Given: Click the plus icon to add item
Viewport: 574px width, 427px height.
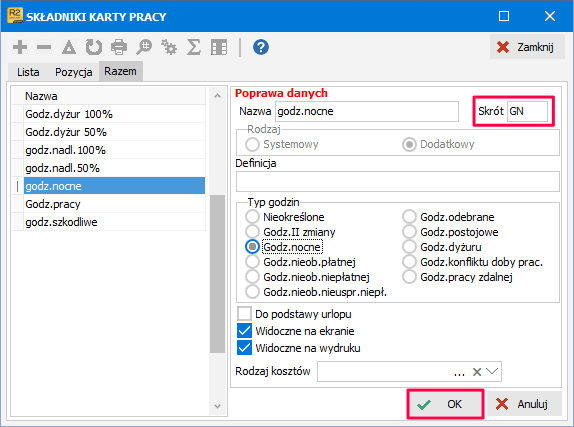Looking at the screenshot, I should pyautogui.click(x=20, y=47).
